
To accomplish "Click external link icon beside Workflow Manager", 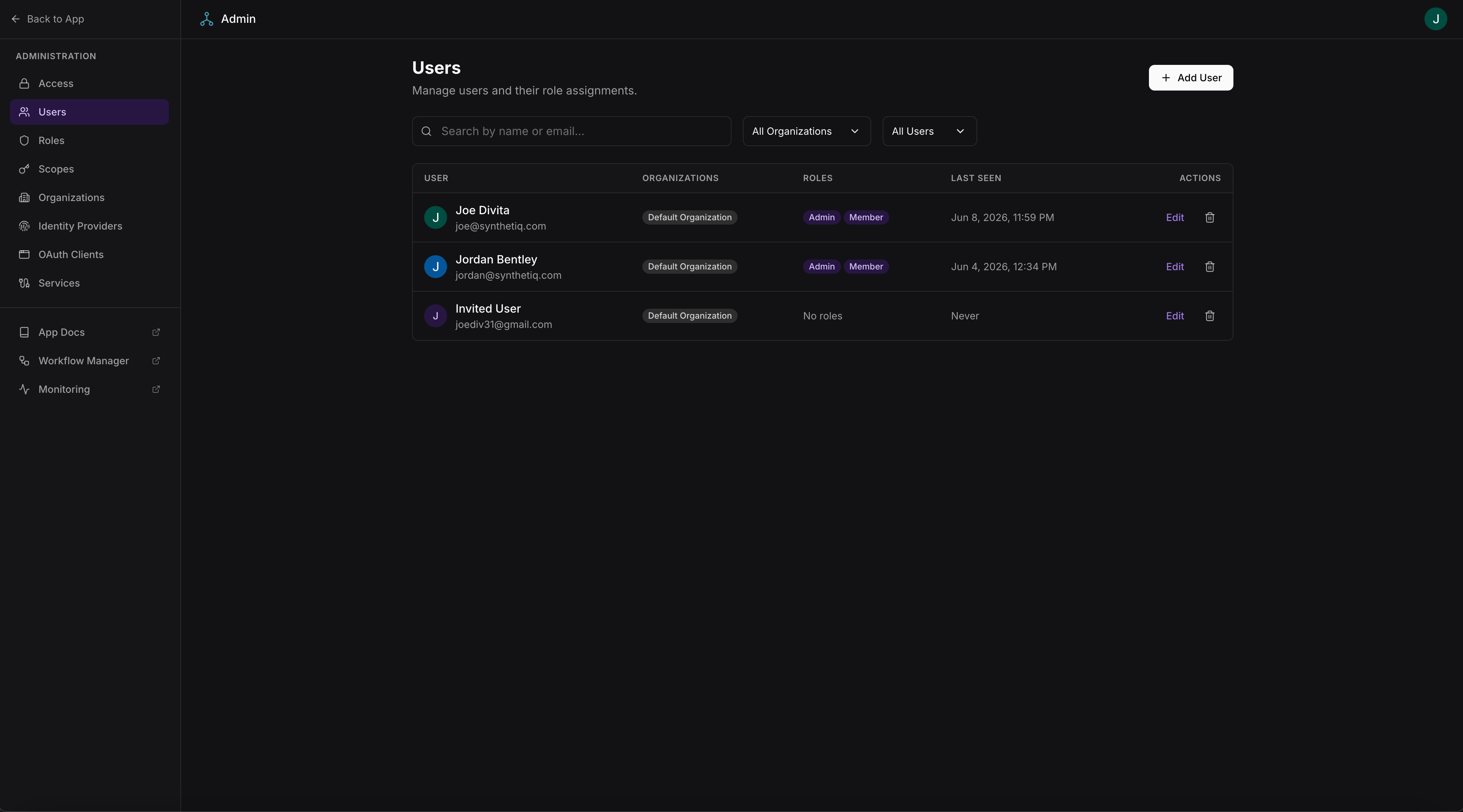I will tap(156, 361).
